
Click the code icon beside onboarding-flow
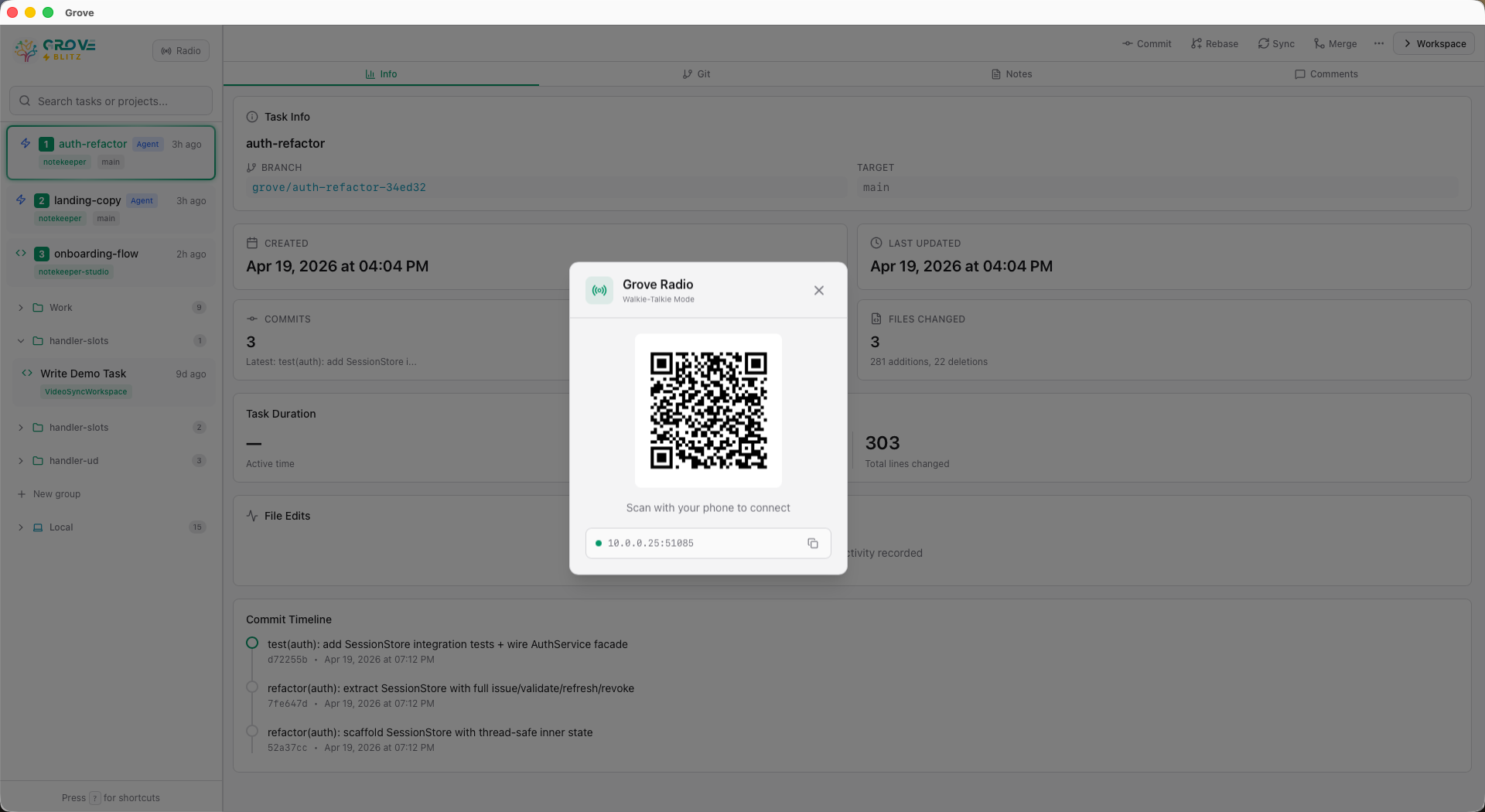point(21,253)
